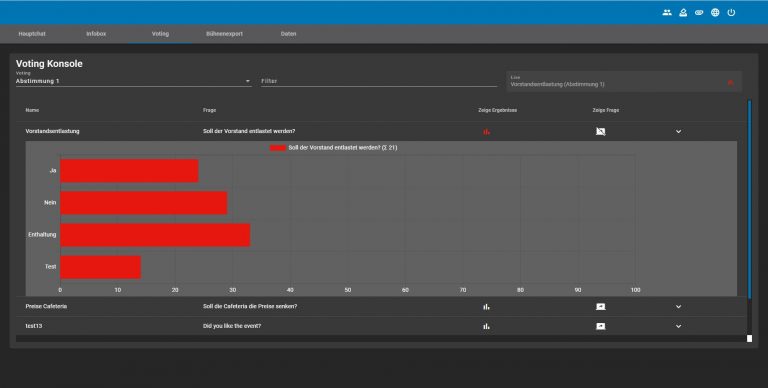Click question text 'Soll der Vorstand entlastet werden?'
Viewport: 768px width, 388px height.
pyautogui.click(x=249, y=131)
